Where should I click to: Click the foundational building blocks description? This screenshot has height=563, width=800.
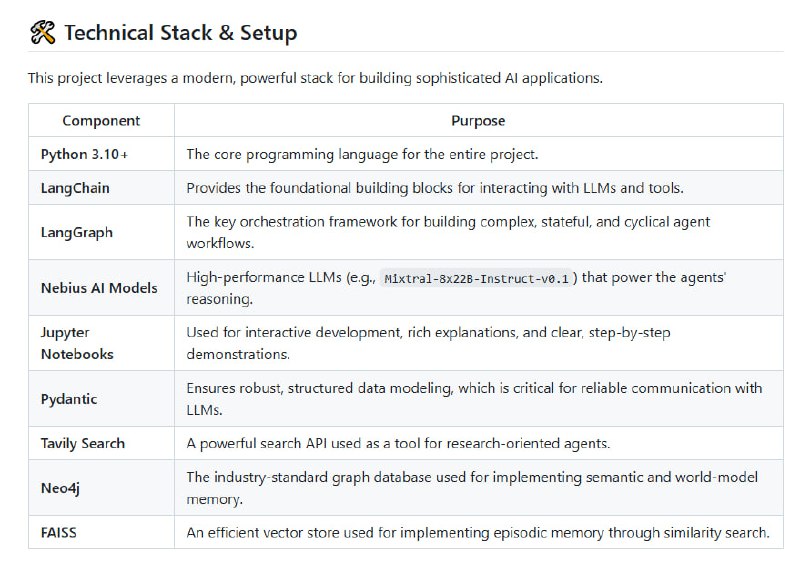(x=435, y=188)
